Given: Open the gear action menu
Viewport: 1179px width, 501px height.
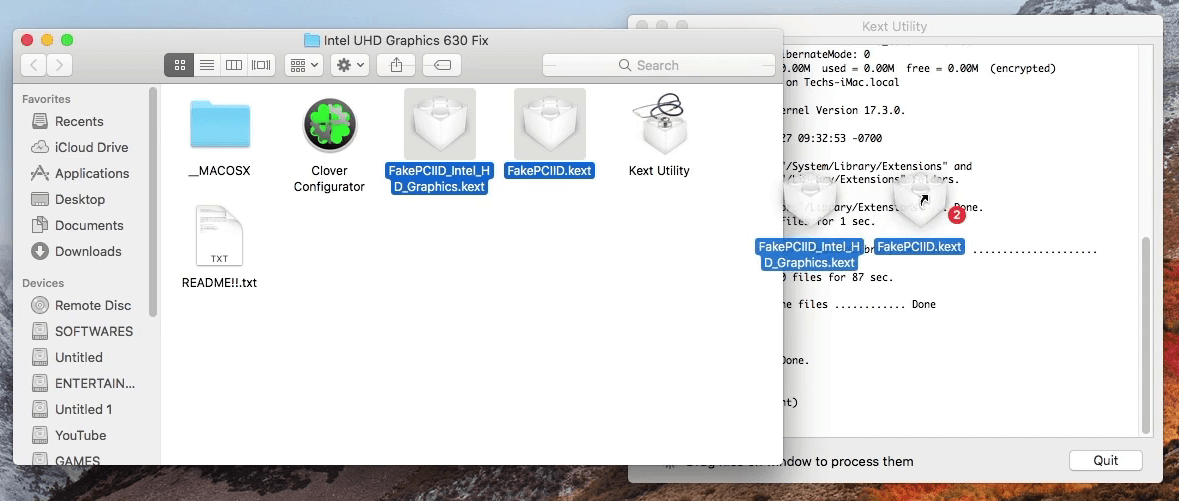Looking at the screenshot, I should pos(350,65).
